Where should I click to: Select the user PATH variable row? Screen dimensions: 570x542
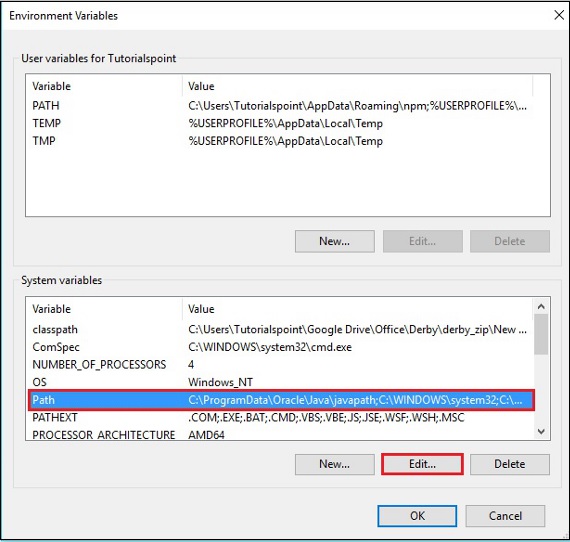point(279,106)
